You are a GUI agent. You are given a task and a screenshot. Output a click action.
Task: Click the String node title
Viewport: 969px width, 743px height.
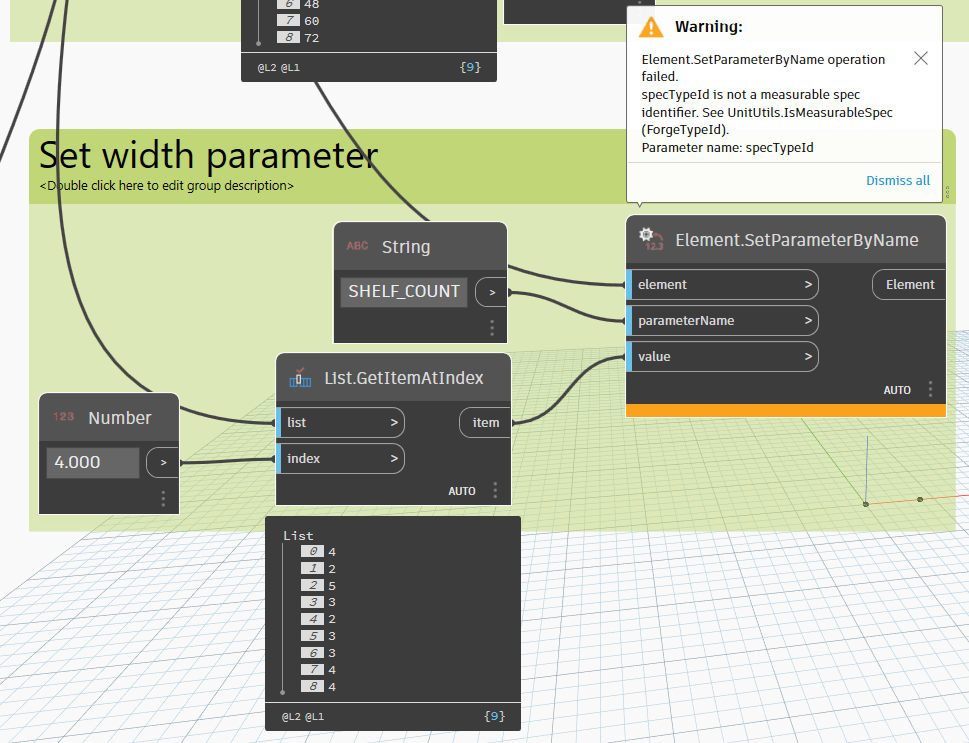pos(405,247)
